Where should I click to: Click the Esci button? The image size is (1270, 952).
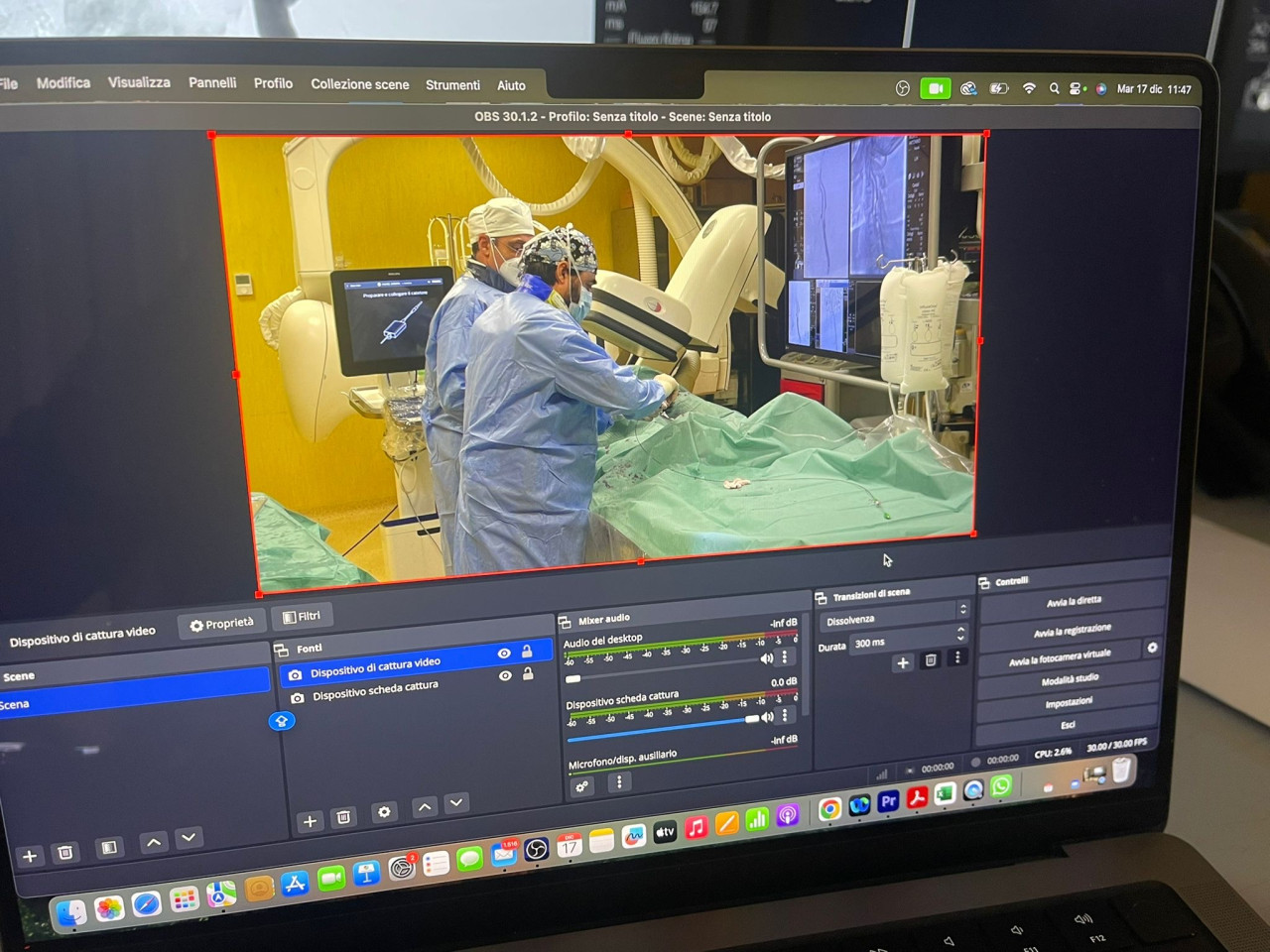(x=1068, y=725)
